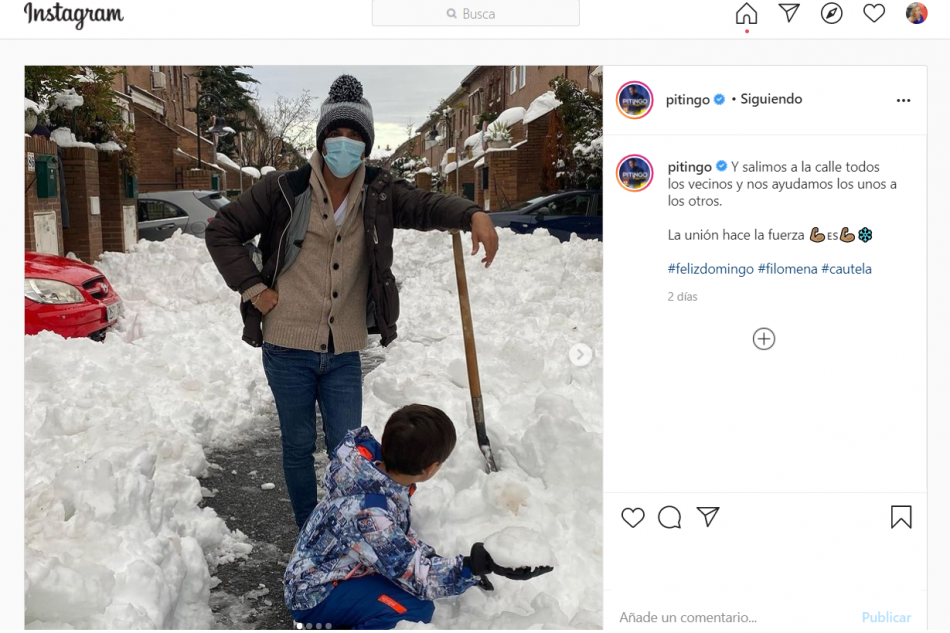Toggle the Siguiendo follow status
The image size is (950, 633).
(x=771, y=99)
